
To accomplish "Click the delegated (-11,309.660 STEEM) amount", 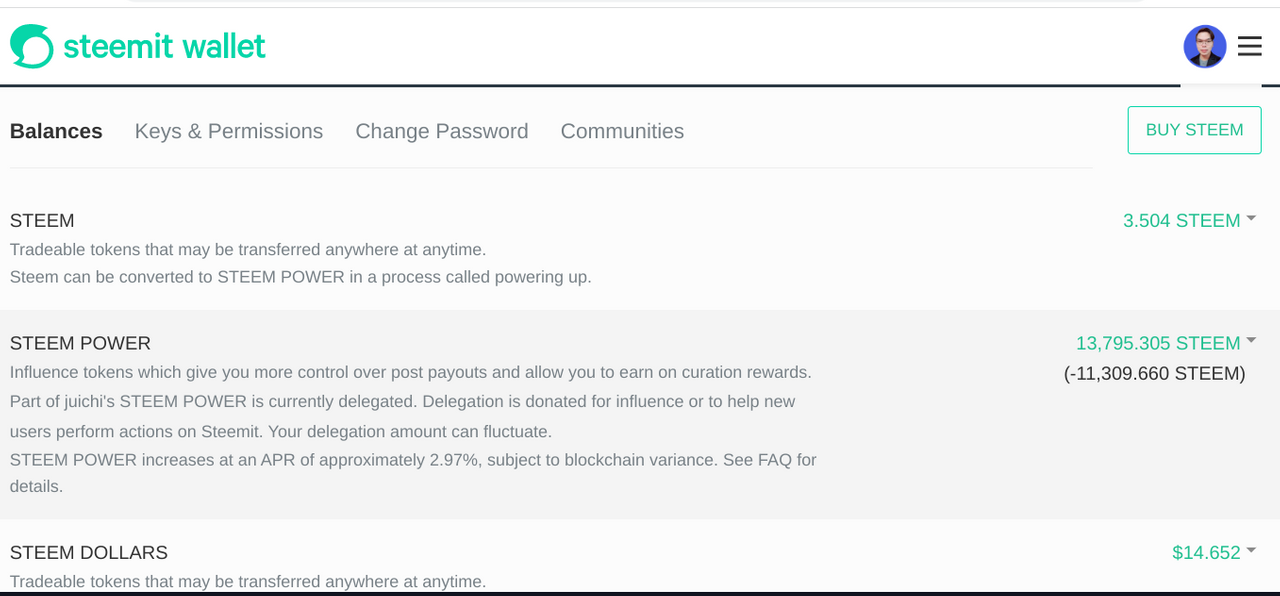I will click(1154, 374).
